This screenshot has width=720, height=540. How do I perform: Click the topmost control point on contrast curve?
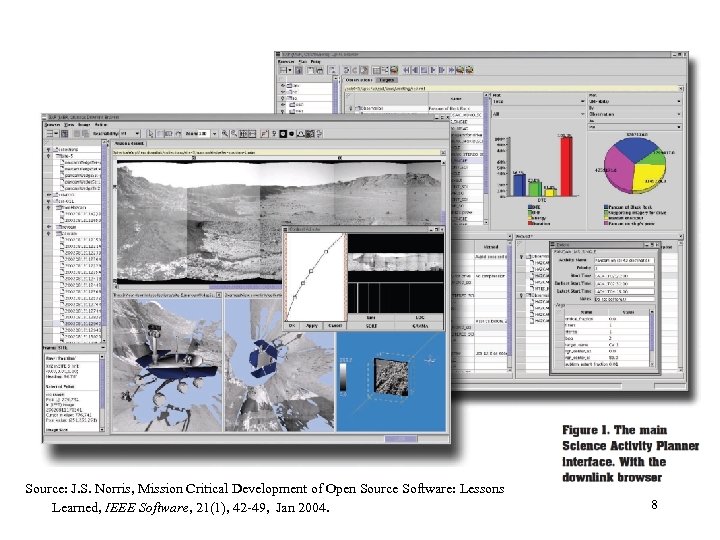[x=326, y=252]
